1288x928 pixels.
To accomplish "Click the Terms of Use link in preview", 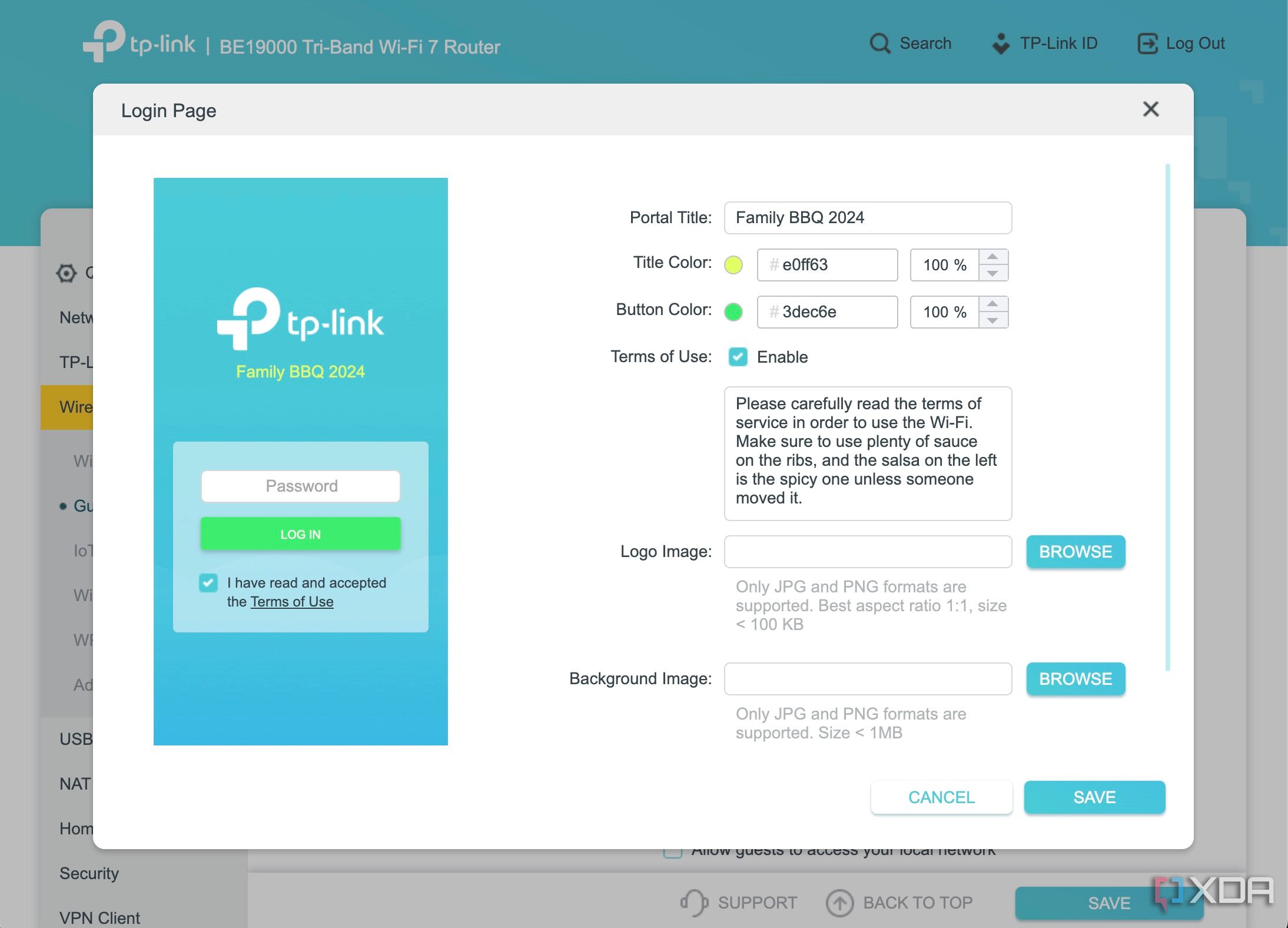I will (x=293, y=601).
